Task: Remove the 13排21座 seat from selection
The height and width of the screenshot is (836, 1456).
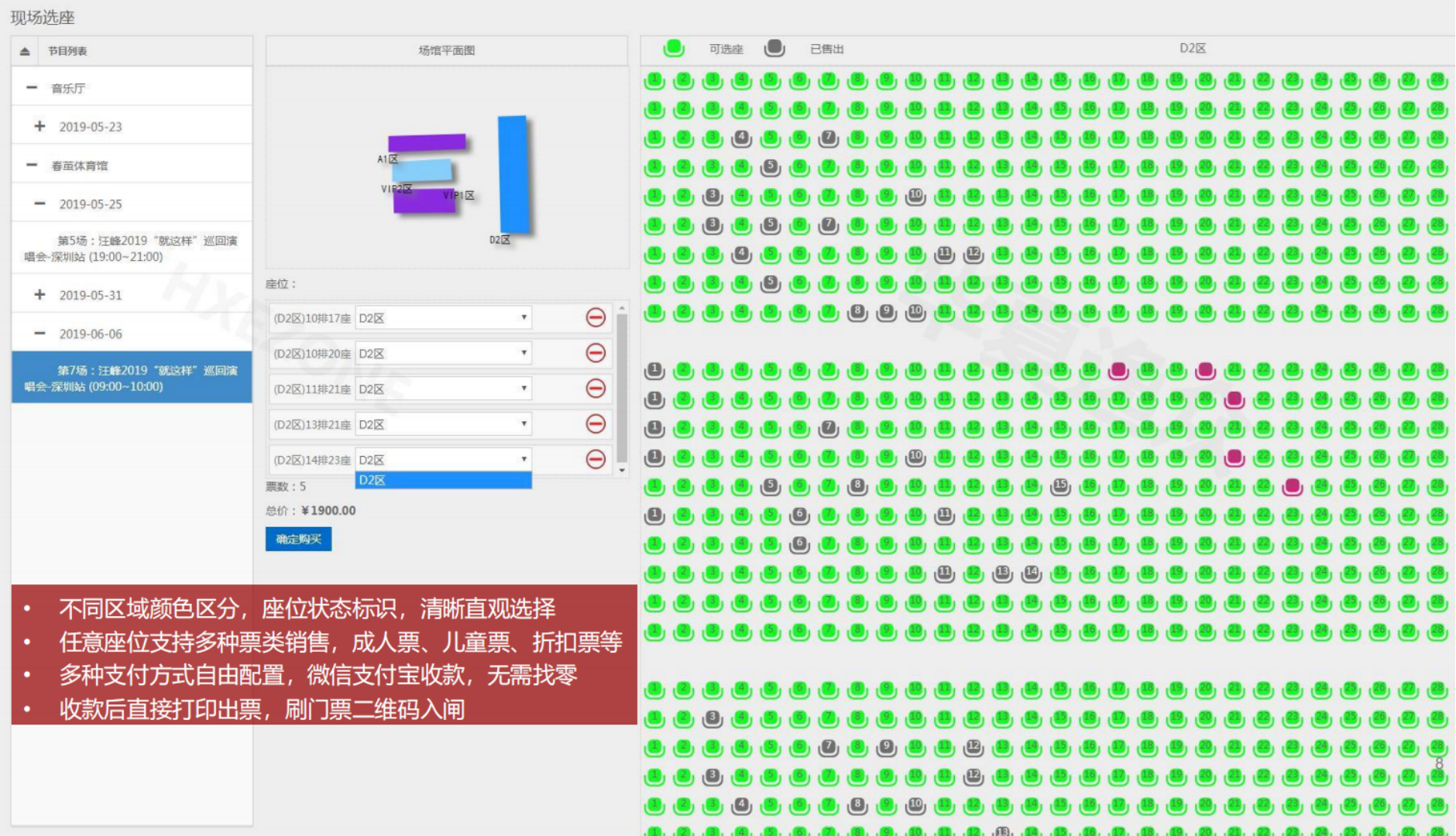Action: pos(595,424)
